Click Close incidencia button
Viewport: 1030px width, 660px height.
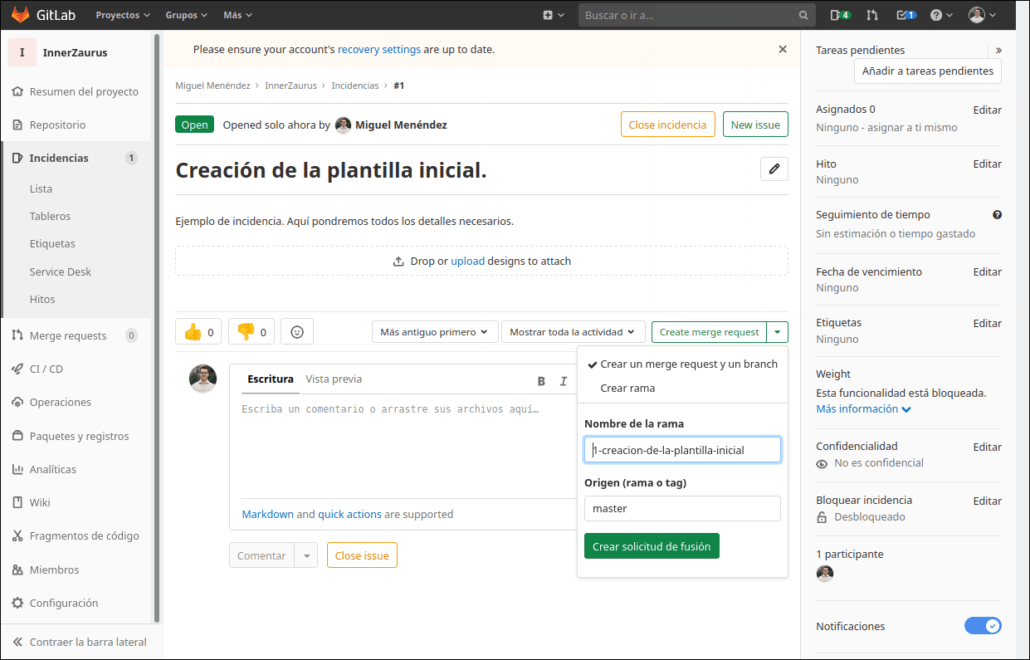tap(667, 125)
